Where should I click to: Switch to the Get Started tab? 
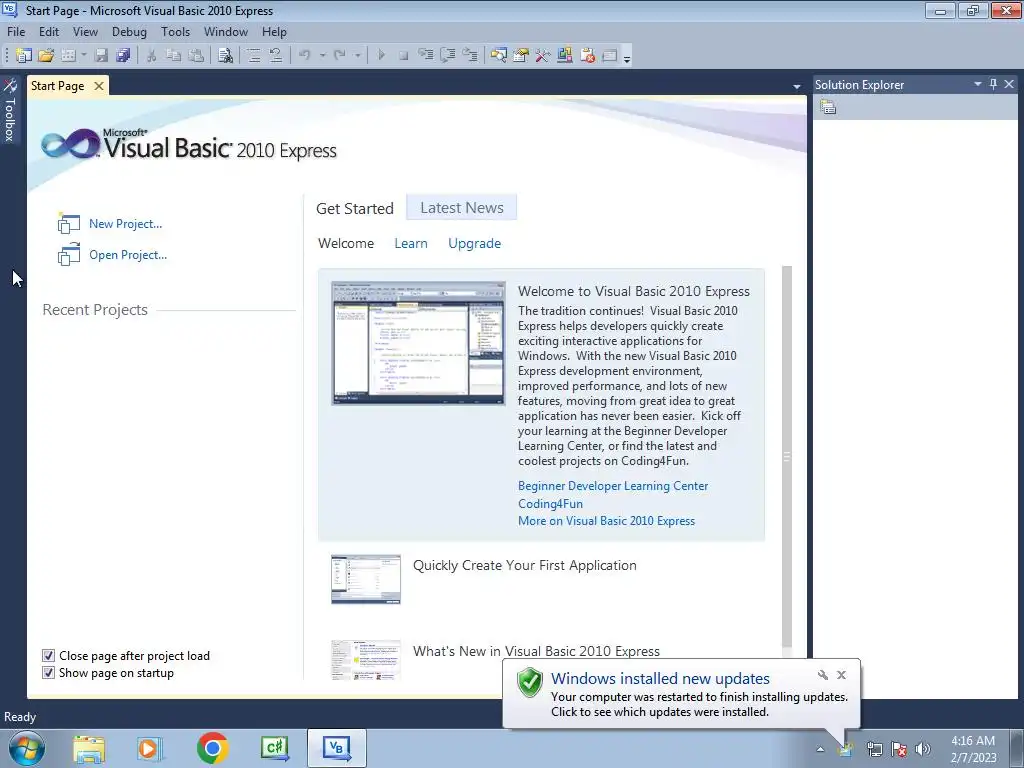(355, 208)
